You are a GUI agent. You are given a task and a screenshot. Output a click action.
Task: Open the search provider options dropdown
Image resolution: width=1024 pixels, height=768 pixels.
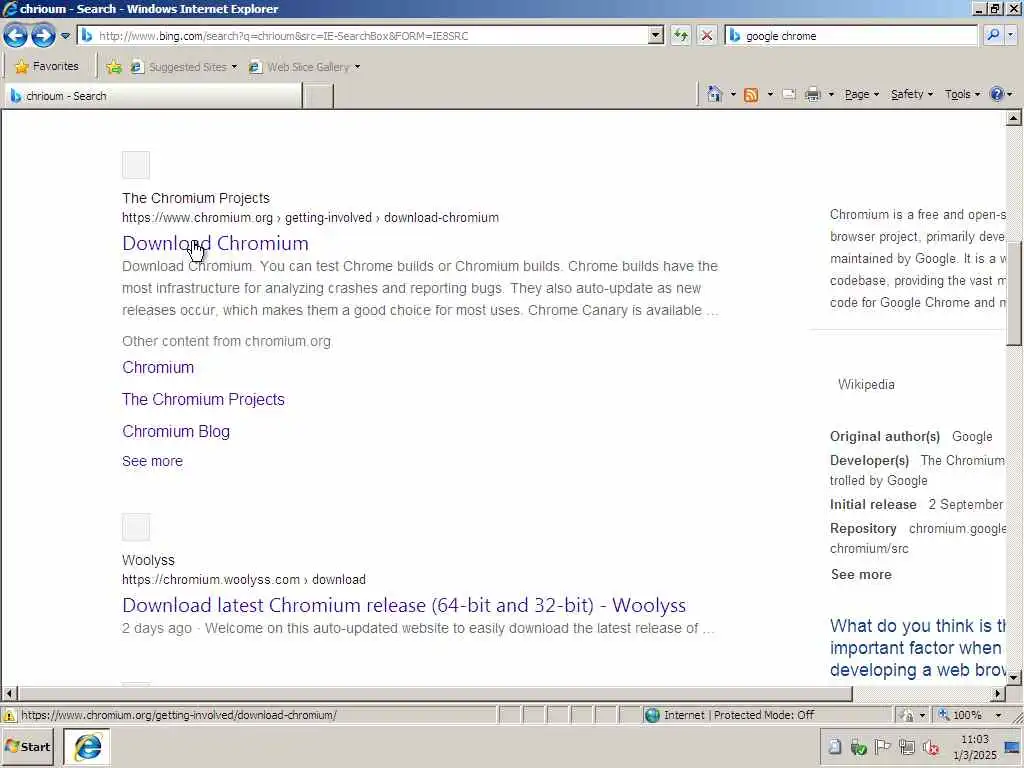pos(1011,35)
